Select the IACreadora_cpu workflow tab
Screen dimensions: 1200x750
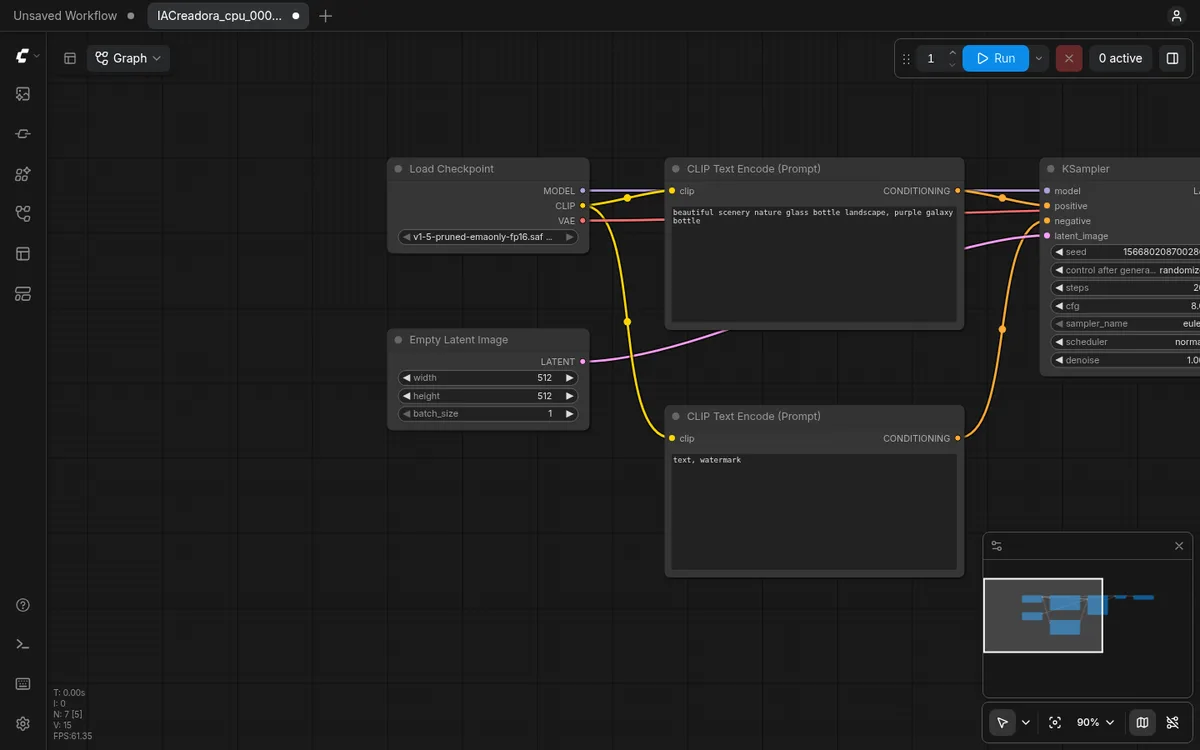click(228, 16)
